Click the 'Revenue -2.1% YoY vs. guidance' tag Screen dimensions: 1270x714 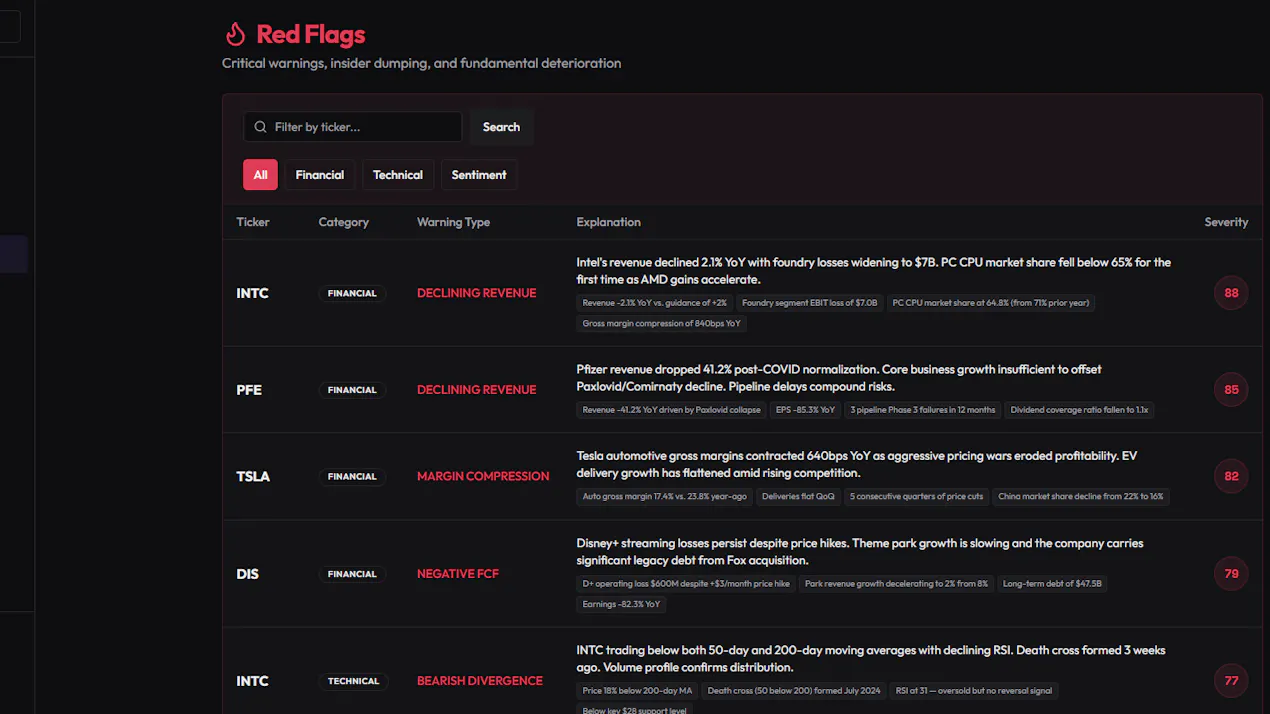click(x=654, y=303)
